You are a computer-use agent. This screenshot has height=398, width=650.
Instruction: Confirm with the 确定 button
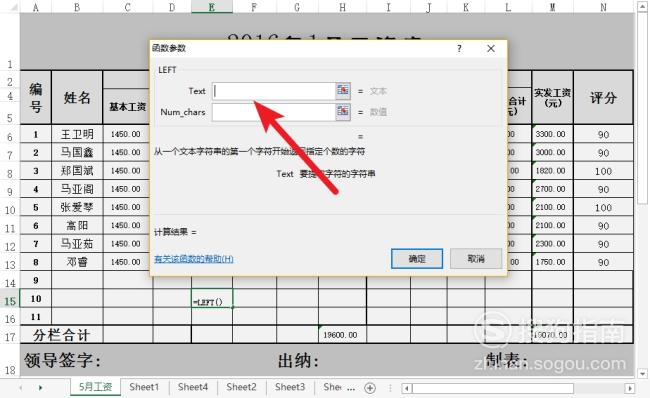(x=417, y=259)
